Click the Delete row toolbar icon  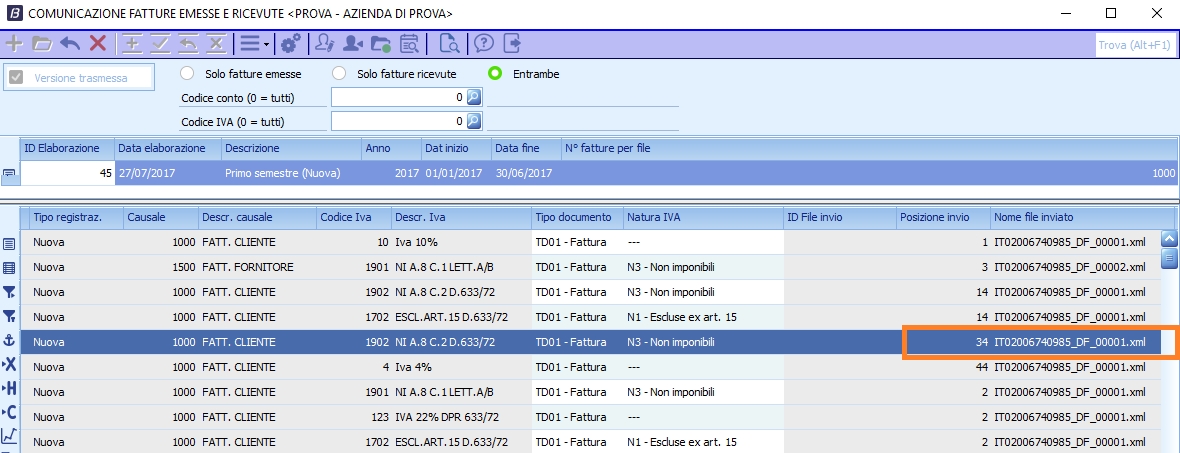pyautogui.click(x=216, y=44)
